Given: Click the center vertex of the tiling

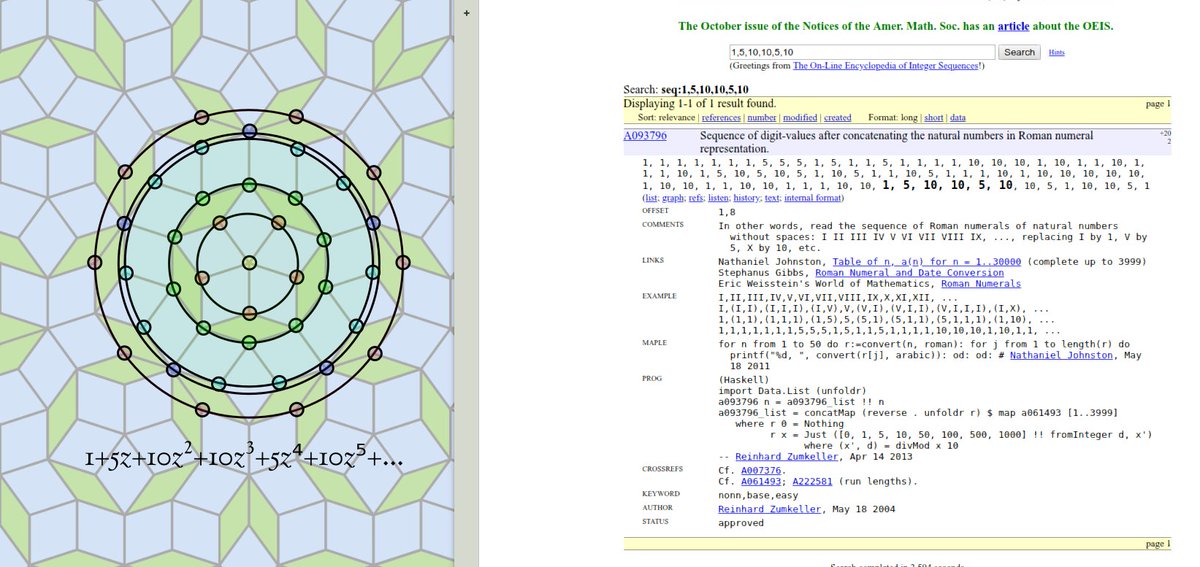Looking at the screenshot, I should point(250,262).
